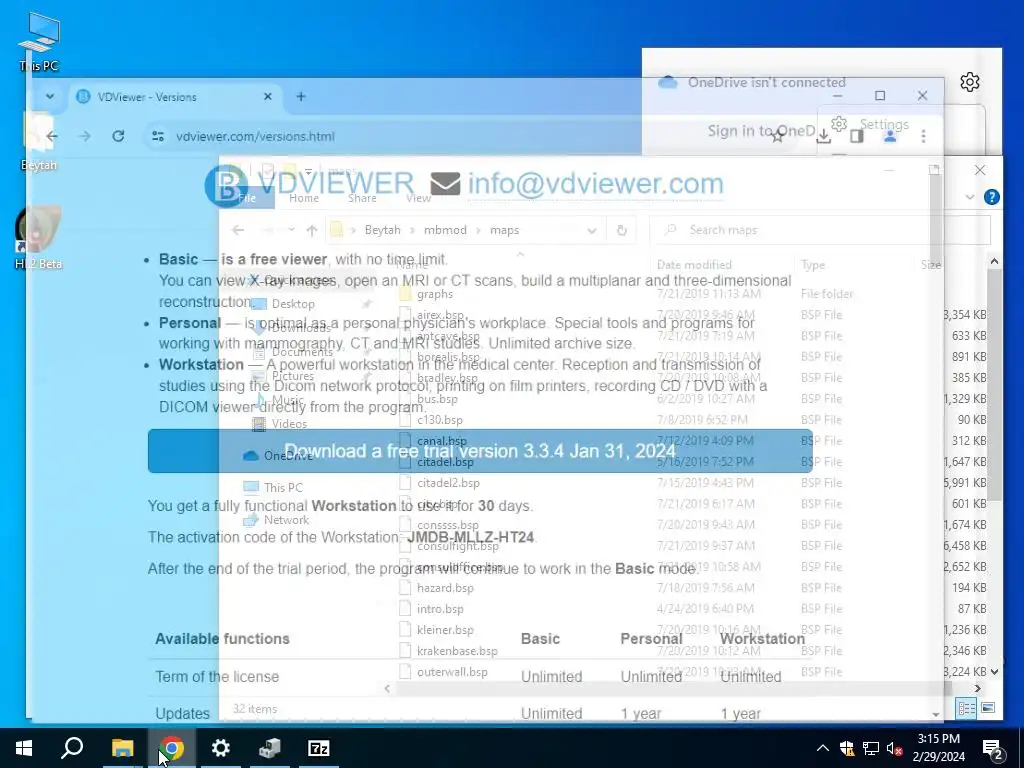Click Explorer help question mark icon
This screenshot has height=768, width=1024.
pyautogui.click(x=991, y=197)
